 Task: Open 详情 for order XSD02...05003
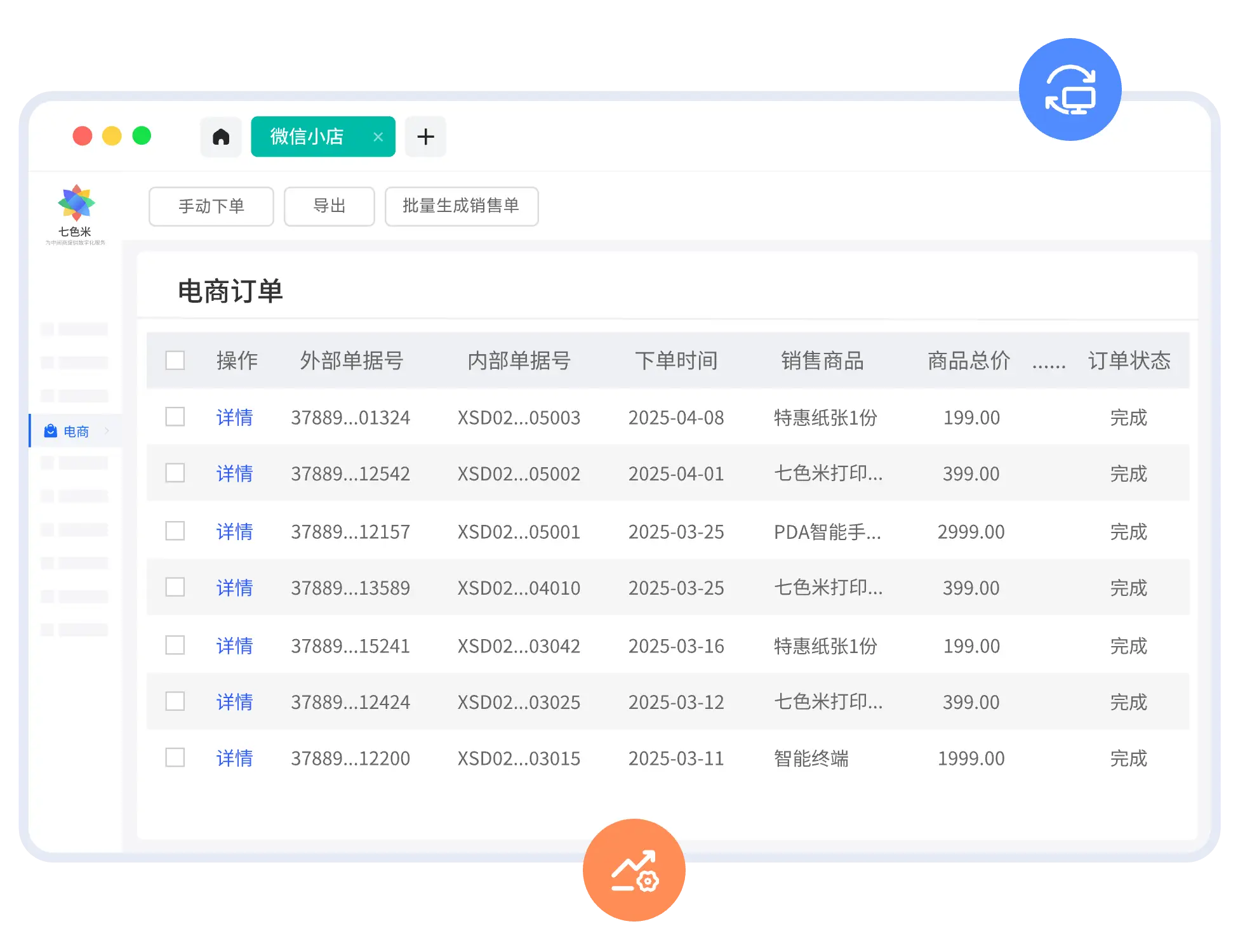pos(235,418)
